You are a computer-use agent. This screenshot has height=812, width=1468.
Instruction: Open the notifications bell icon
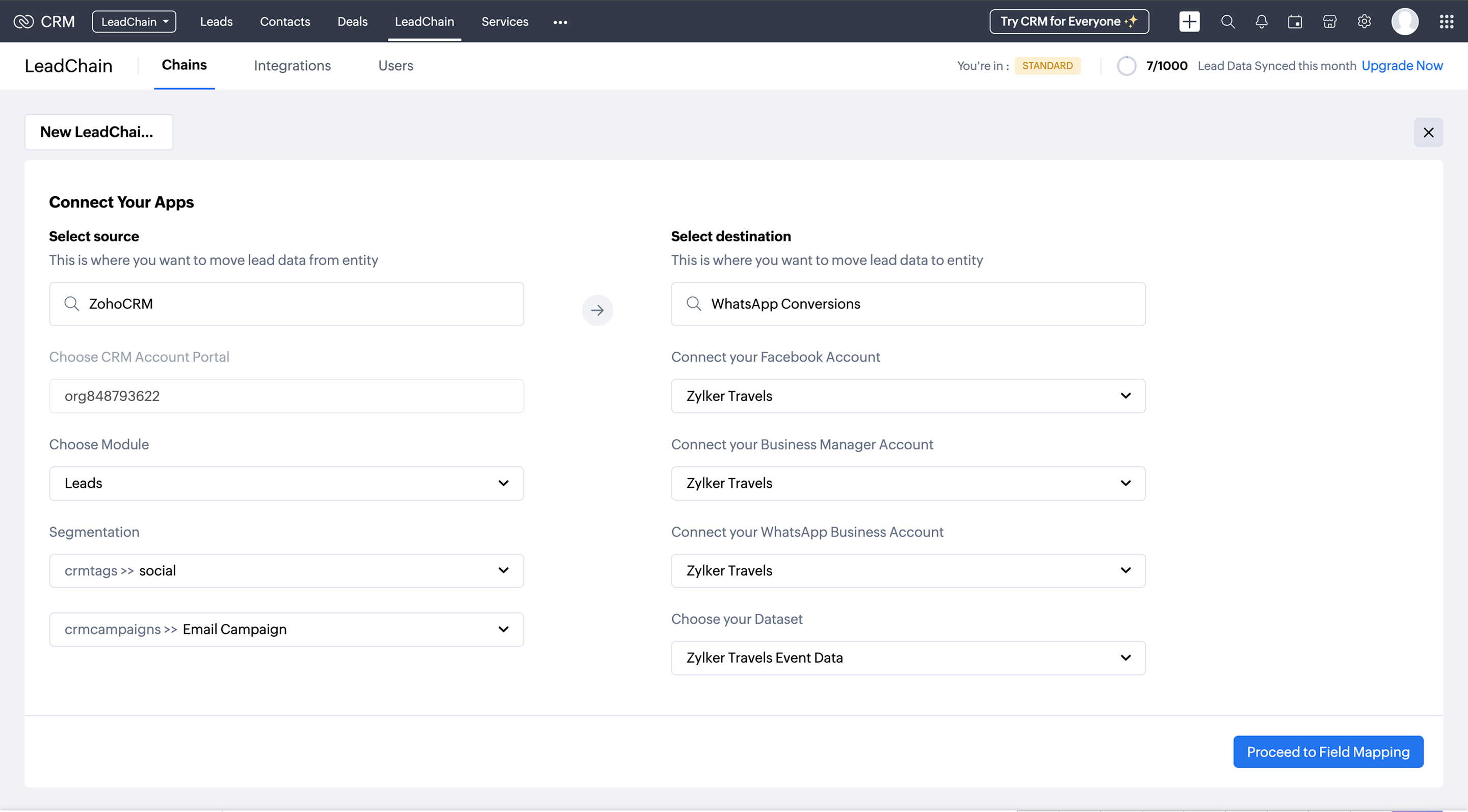tap(1261, 21)
